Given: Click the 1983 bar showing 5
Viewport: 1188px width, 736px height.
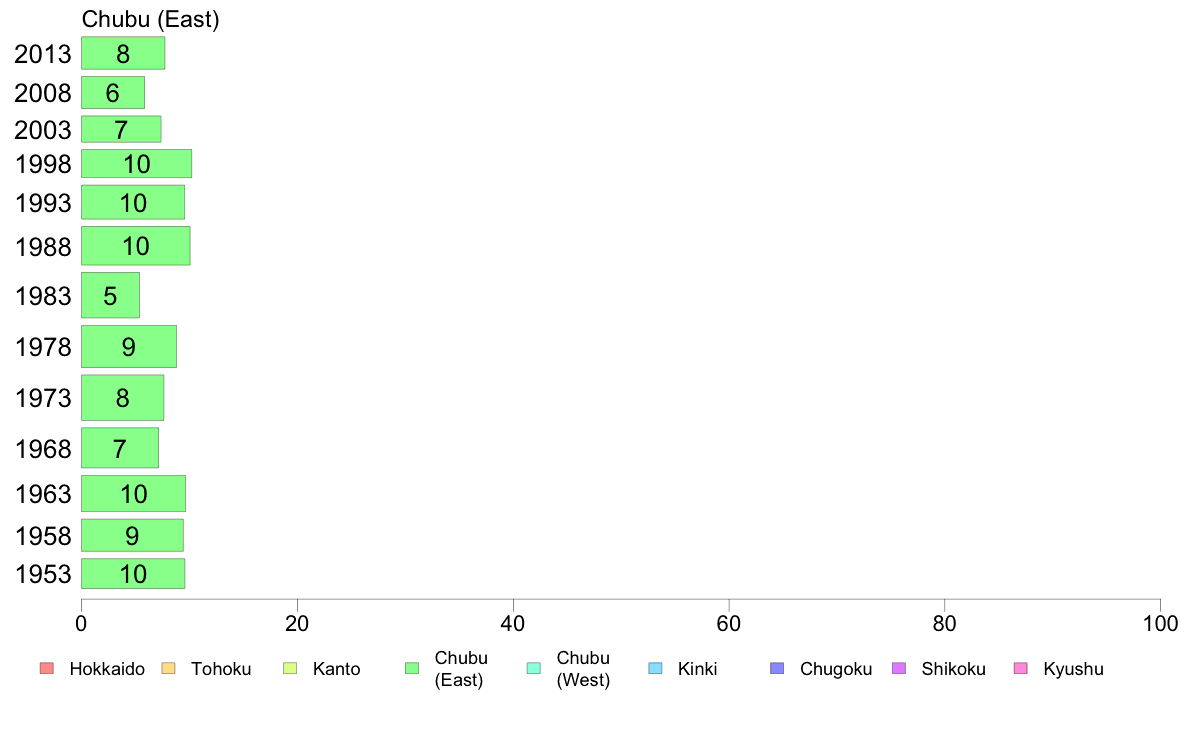Looking at the screenshot, I should tap(111, 295).
